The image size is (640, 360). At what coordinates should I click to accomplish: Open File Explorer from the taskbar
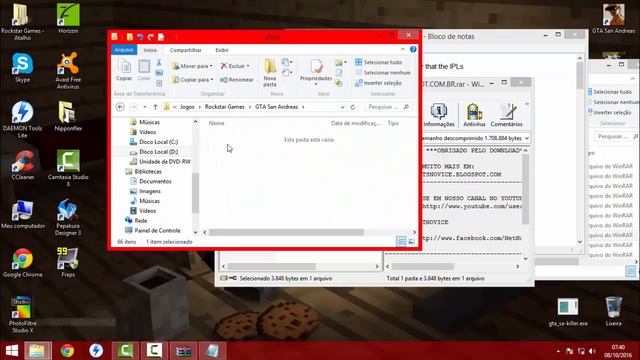(x=38, y=351)
